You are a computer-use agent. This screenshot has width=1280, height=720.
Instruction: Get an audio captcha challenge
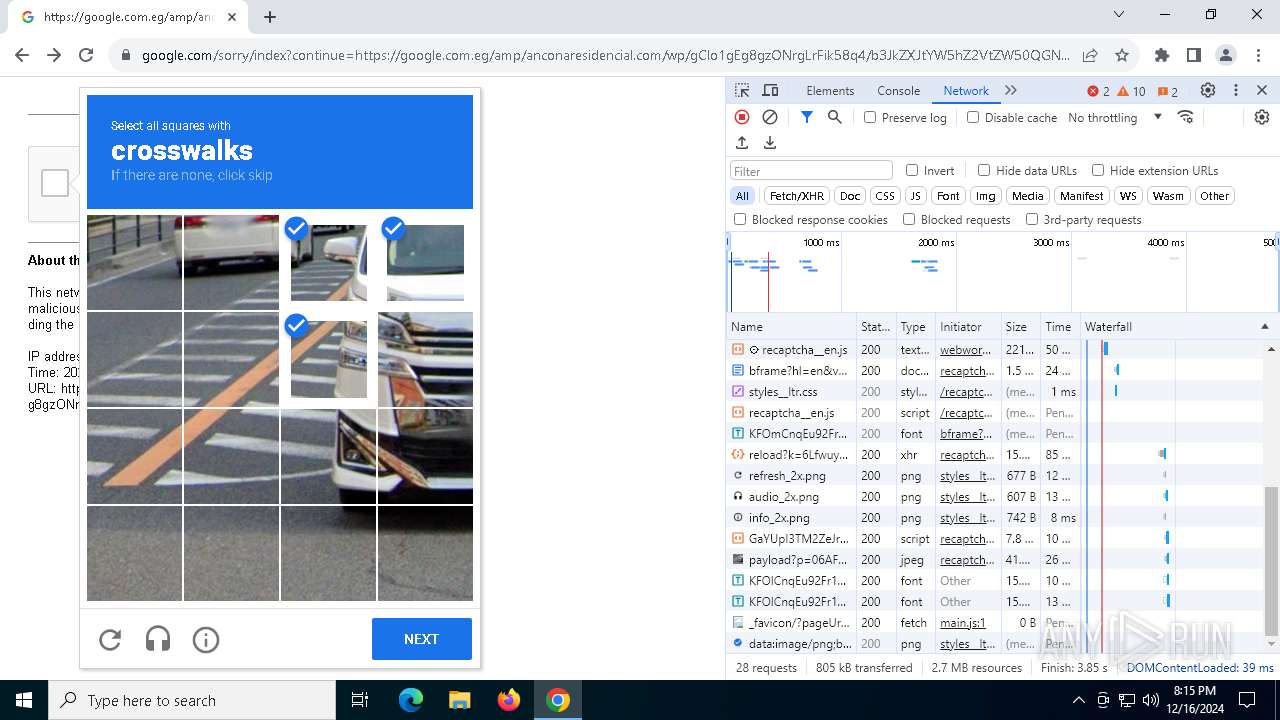coord(158,640)
